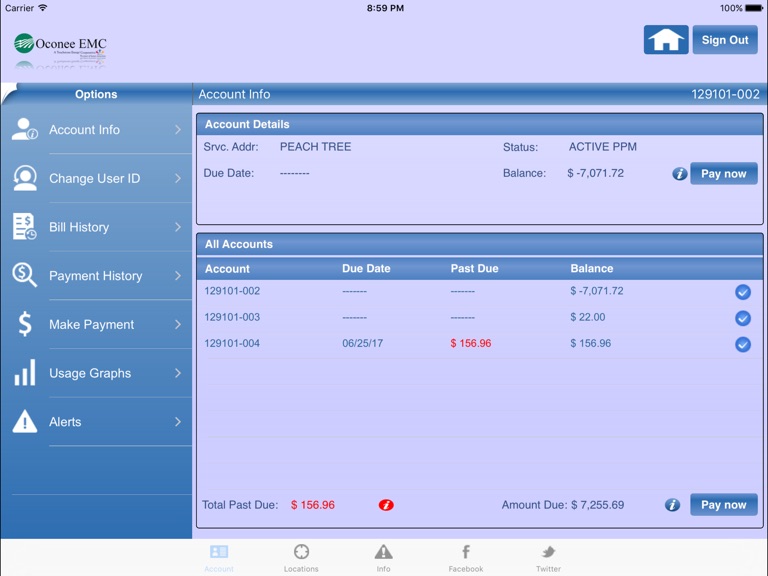
Task: Click battery icon in status bar
Action: (x=754, y=8)
